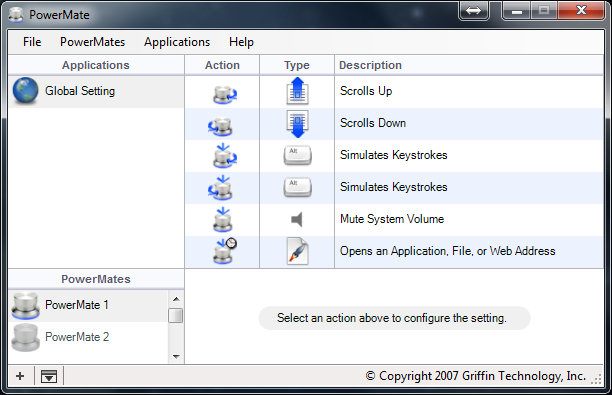This screenshot has width=612, height=395.
Task: Select the "Scrolls Down" description
Action: (373, 123)
